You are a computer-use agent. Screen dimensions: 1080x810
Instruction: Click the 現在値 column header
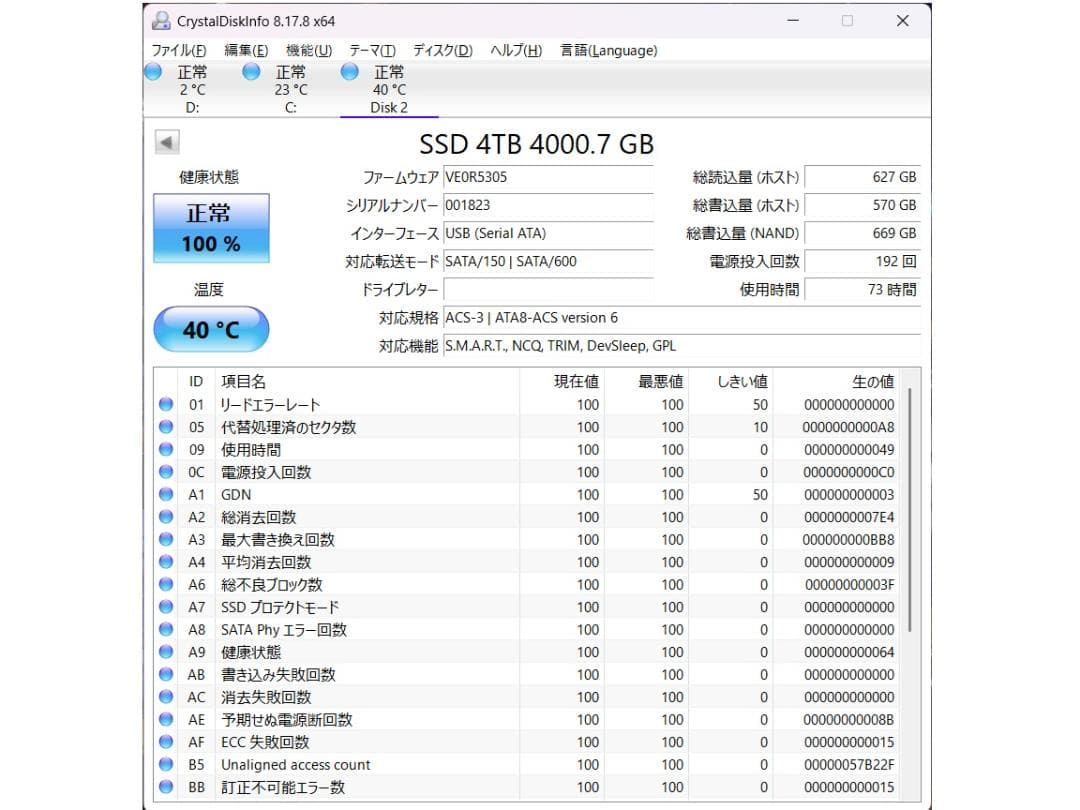click(x=561, y=382)
